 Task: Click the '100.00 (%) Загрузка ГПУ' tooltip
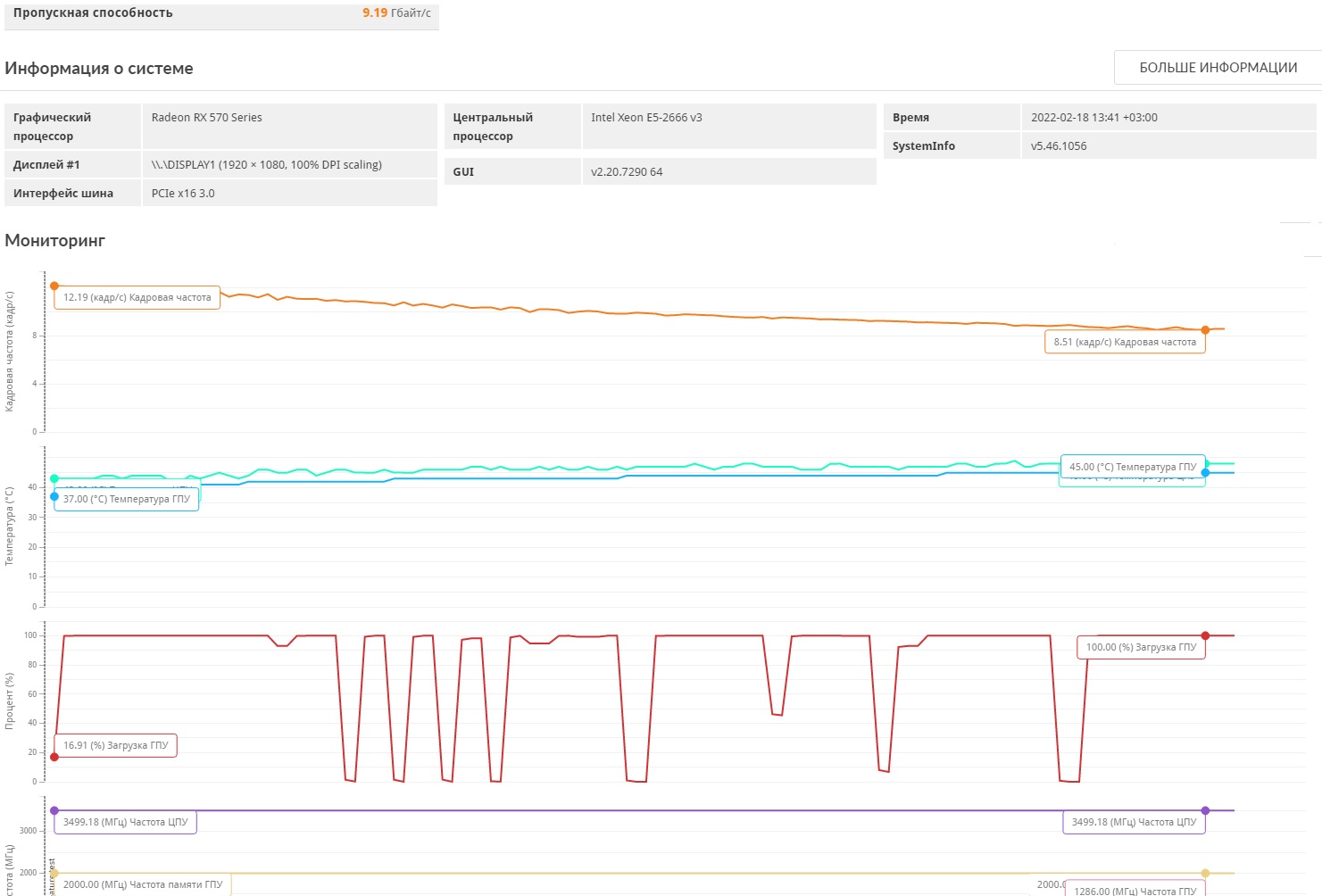[x=1141, y=647]
